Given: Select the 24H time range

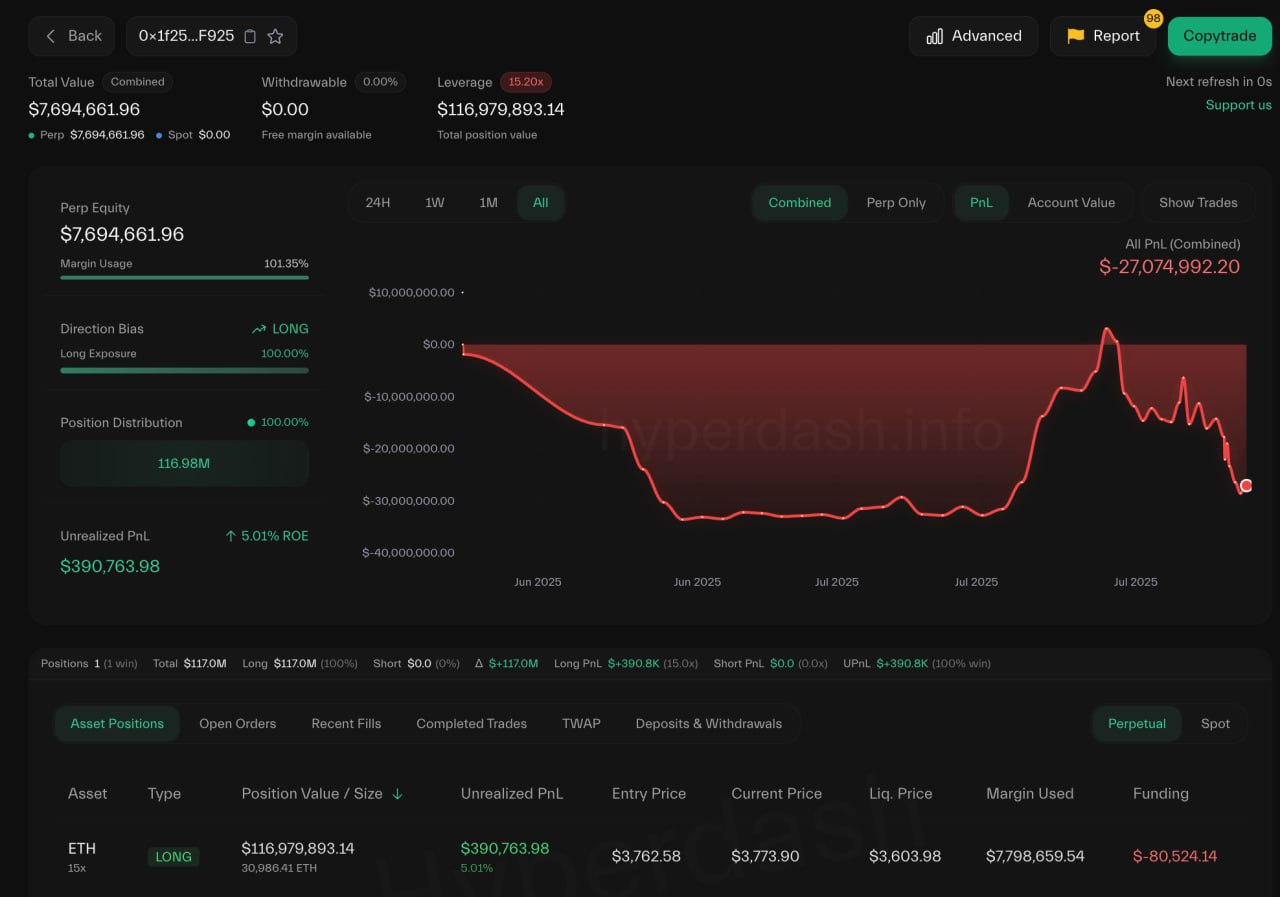Looking at the screenshot, I should point(378,202).
